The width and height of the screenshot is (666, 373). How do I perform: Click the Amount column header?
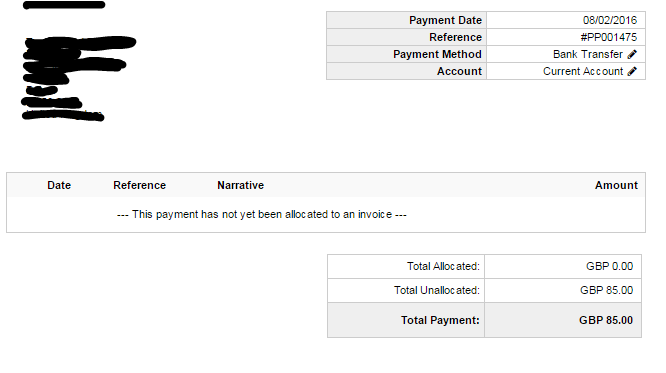tap(616, 185)
